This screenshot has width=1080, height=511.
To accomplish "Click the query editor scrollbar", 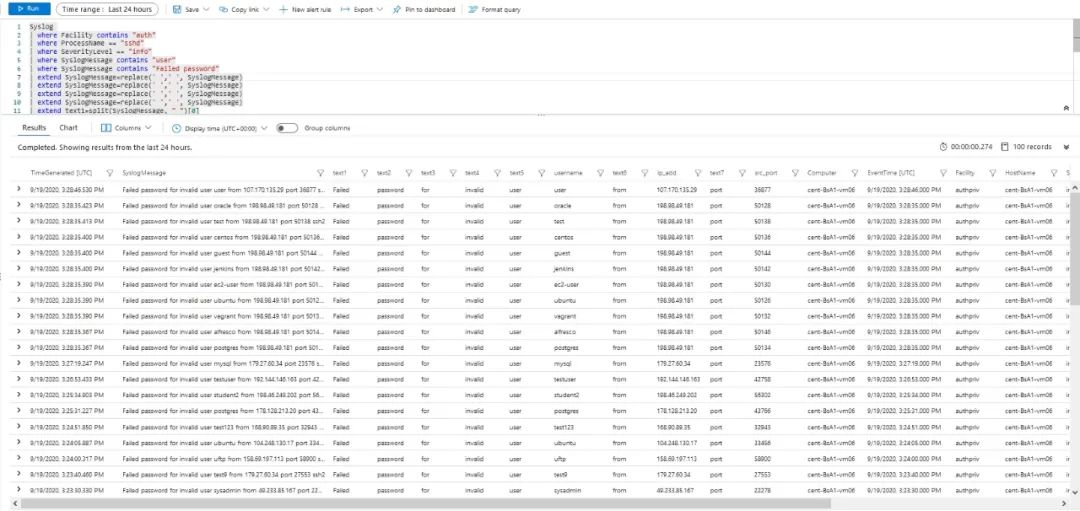I will (1075, 36).
